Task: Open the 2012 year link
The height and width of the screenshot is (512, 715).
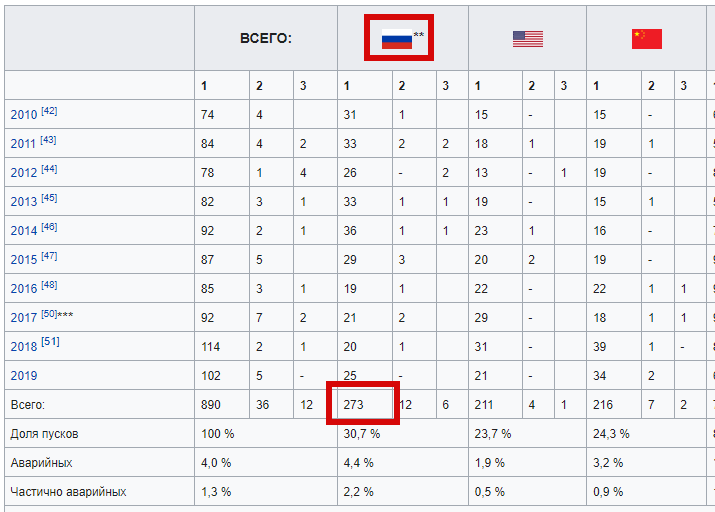Action: [x=23, y=173]
